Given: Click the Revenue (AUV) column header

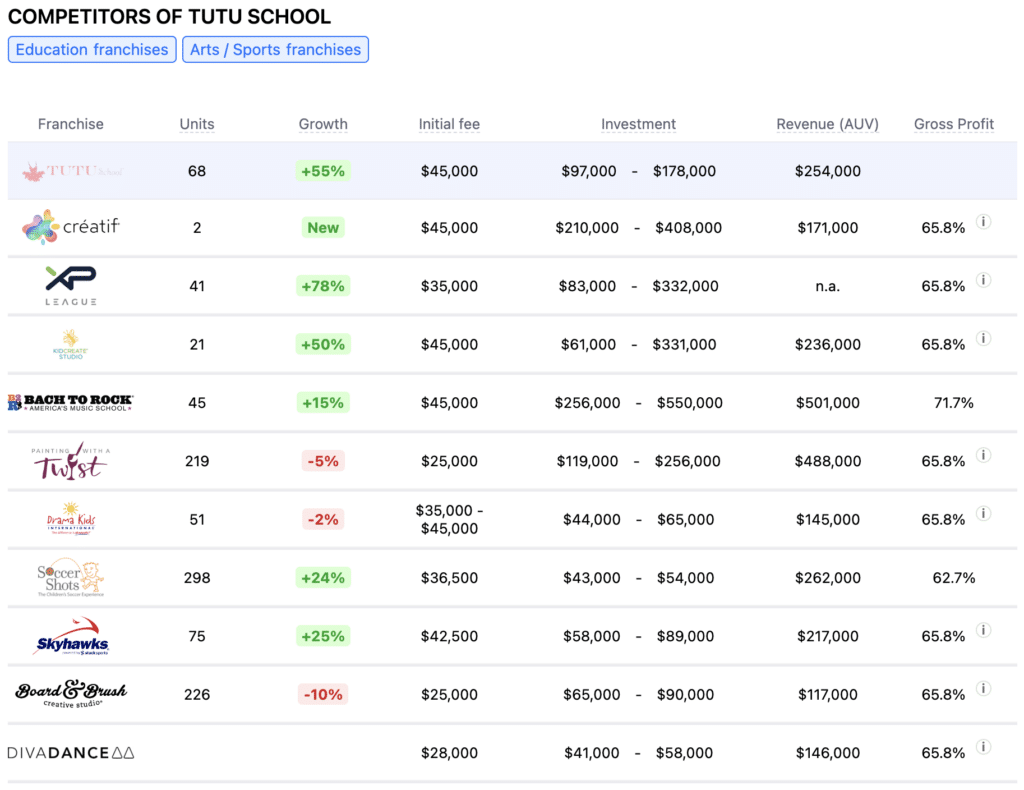Looking at the screenshot, I should pos(827,124).
